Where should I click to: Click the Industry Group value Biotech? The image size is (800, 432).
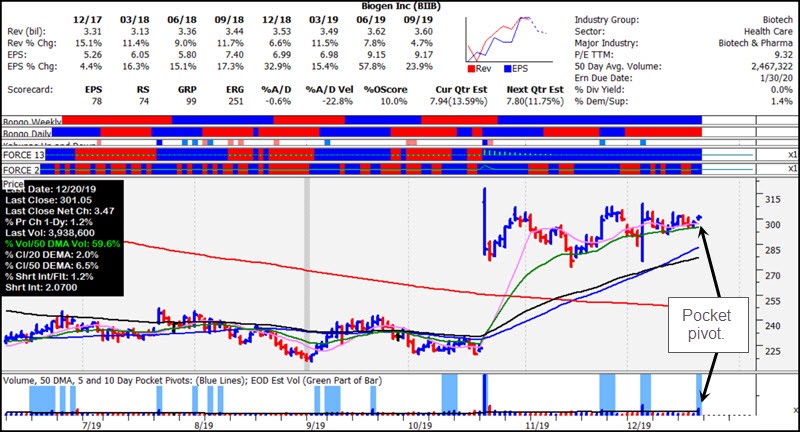pos(778,20)
